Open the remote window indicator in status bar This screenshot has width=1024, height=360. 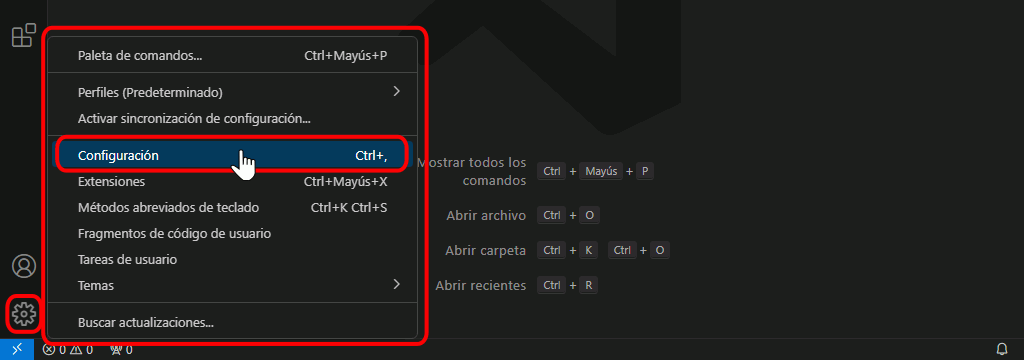coord(16,350)
